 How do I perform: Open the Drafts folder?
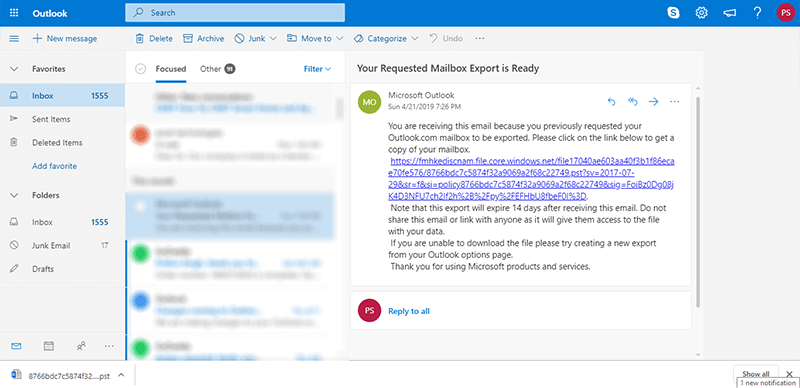(x=62, y=269)
